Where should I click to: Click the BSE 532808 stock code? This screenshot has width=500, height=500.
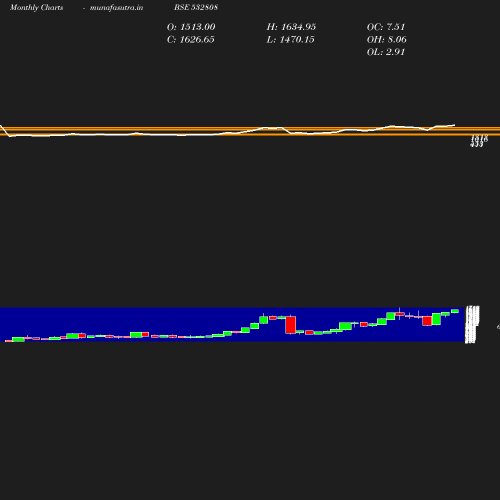click(196, 8)
